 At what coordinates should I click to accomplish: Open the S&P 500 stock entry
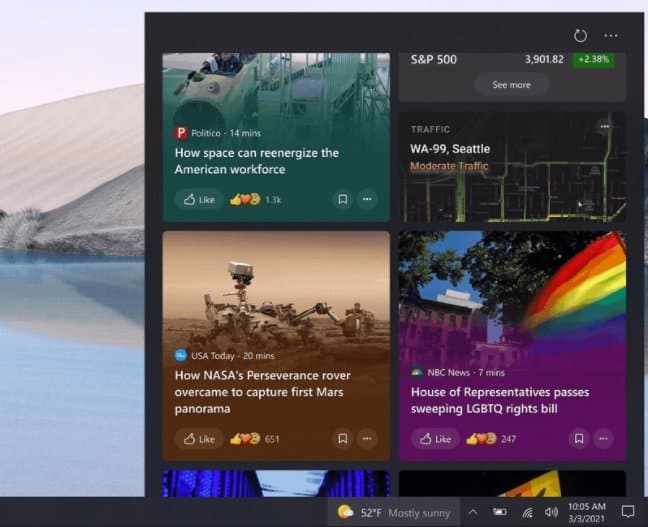[x=512, y=60]
